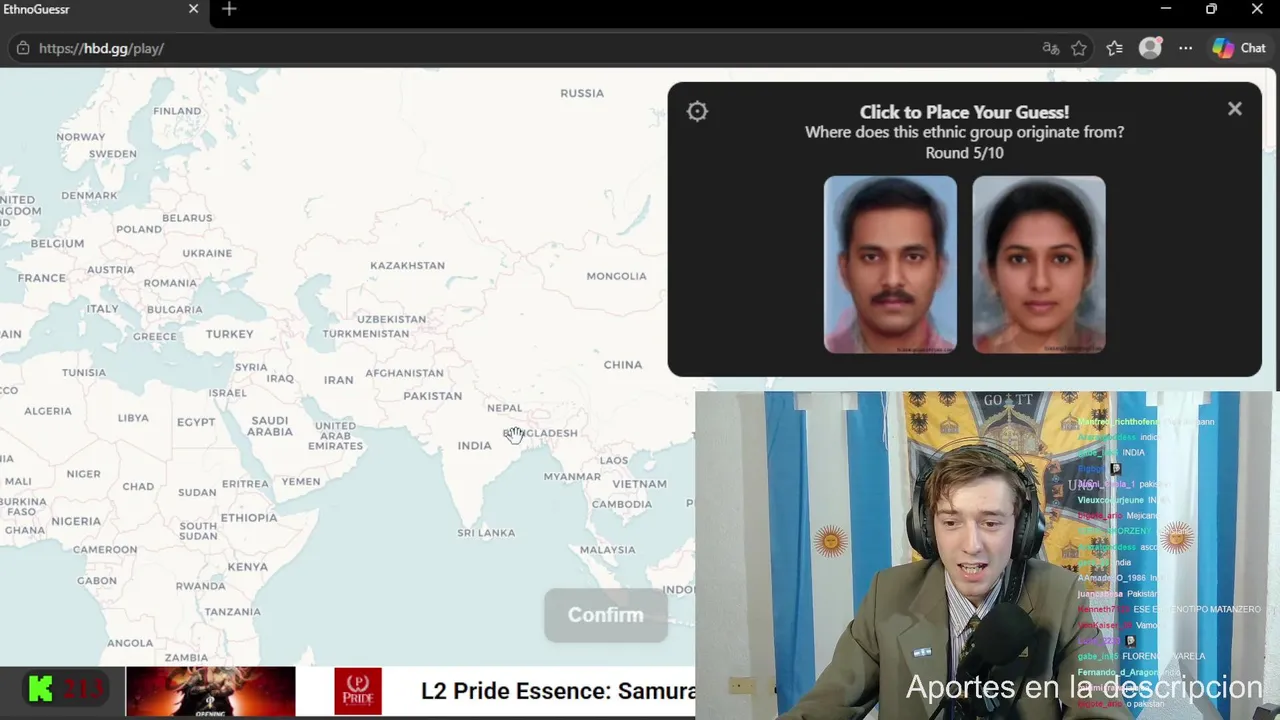The width and height of the screenshot is (1280, 720).
Task: Place guess on MALAYSIA label
Action: click(607, 550)
